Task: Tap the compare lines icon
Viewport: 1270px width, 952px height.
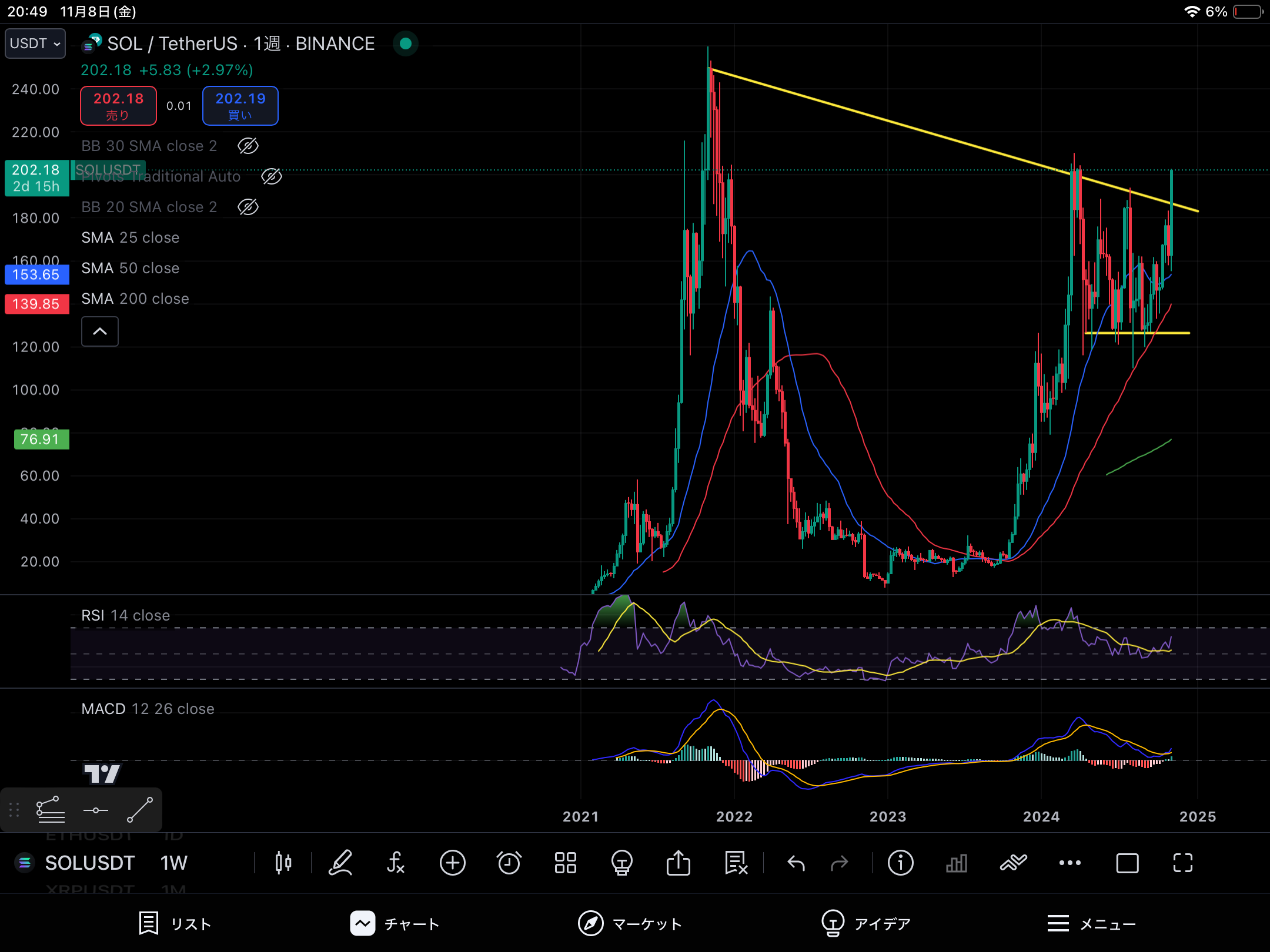Action: [1013, 863]
